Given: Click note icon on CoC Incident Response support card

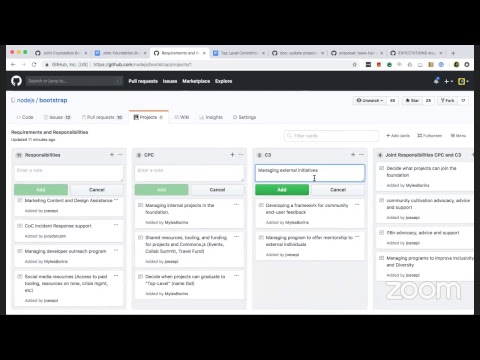Looking at the screenshot, I should pos(20,226).
